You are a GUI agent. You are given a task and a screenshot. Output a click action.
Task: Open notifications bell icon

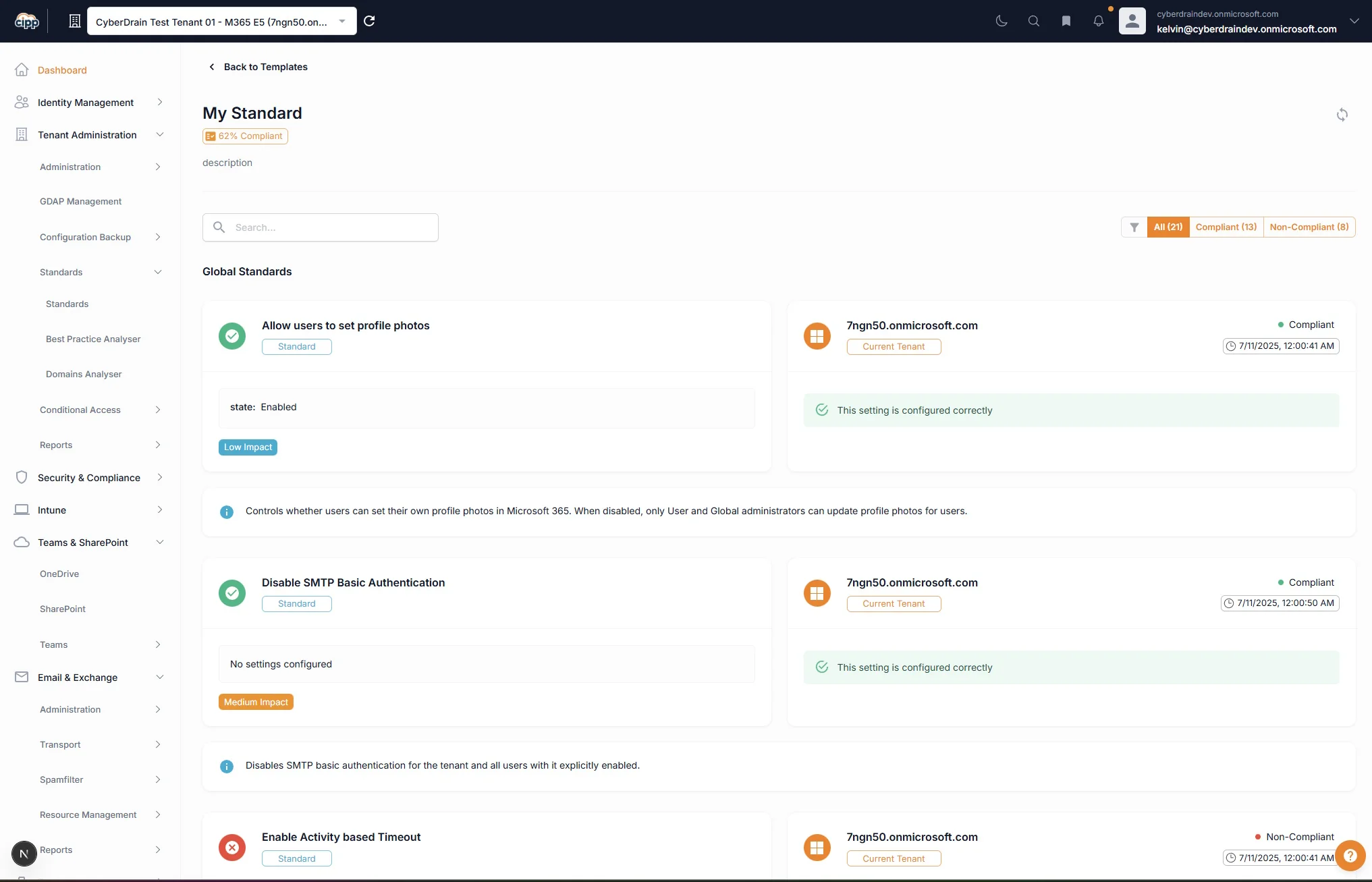click(1099, 21)
